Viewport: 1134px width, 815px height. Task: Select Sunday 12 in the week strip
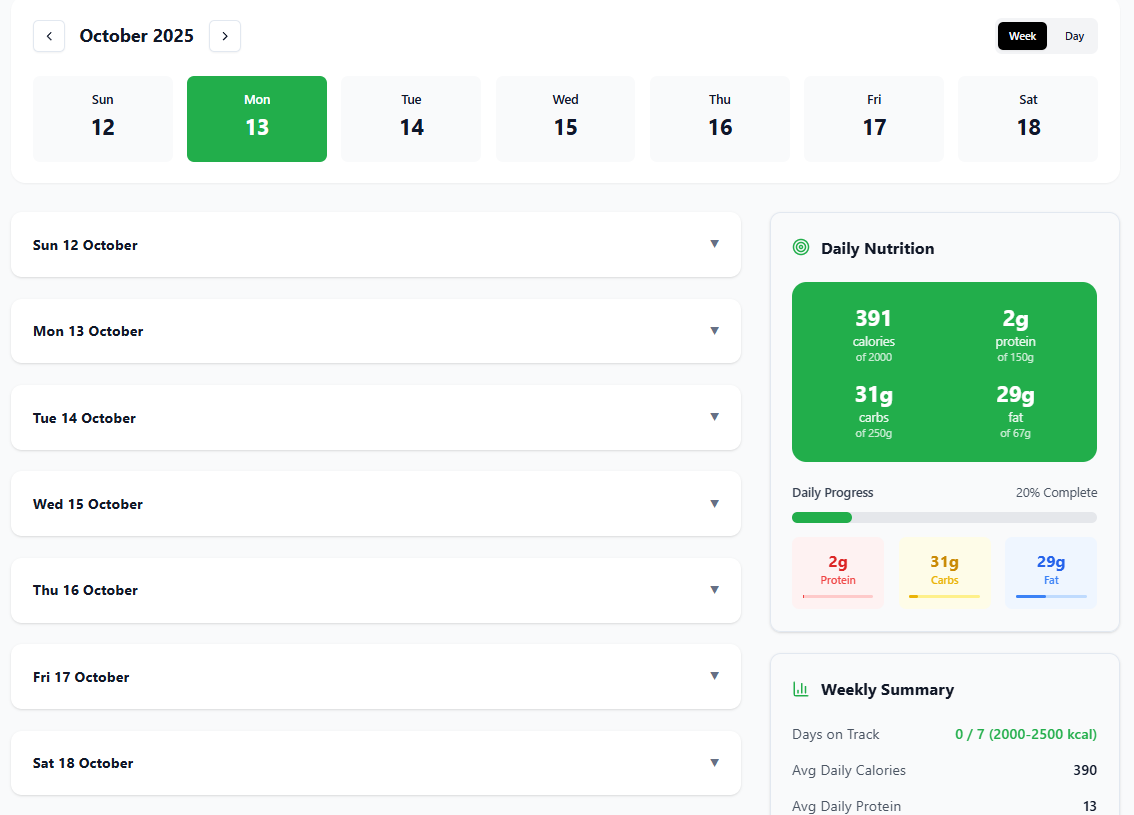pos(103,119)
